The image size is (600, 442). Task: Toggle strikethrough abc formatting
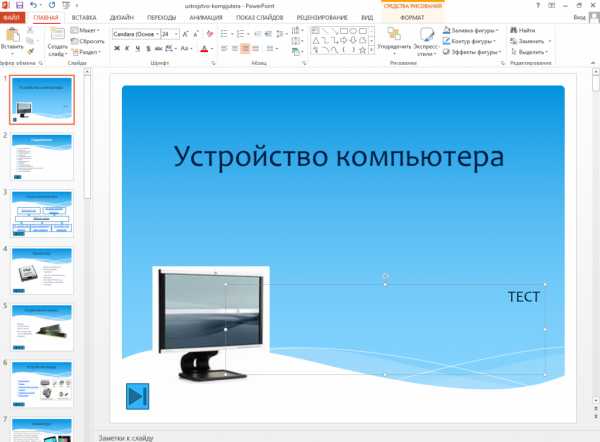pos(158,49)
